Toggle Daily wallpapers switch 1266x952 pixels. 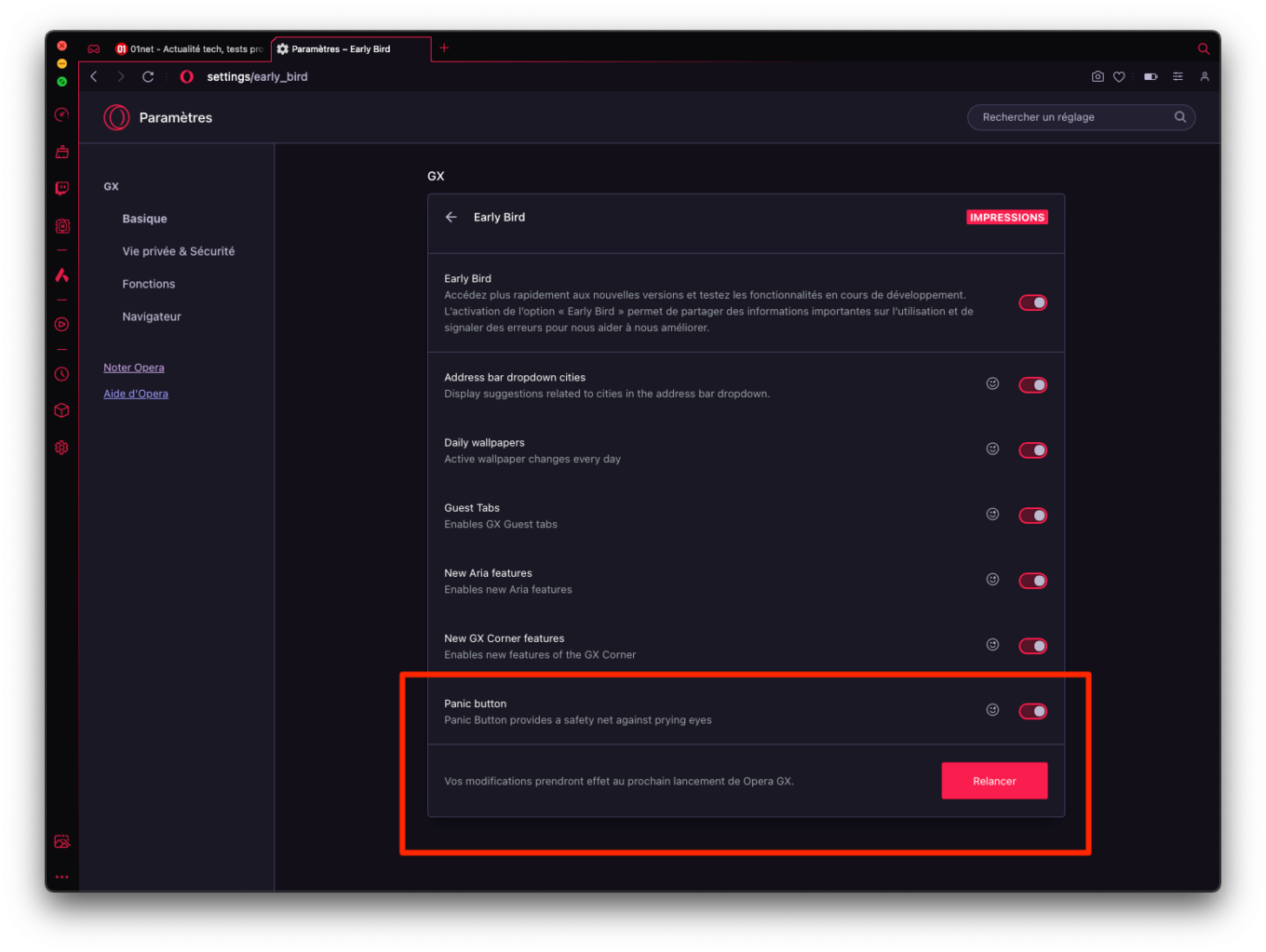point(1032,450)
